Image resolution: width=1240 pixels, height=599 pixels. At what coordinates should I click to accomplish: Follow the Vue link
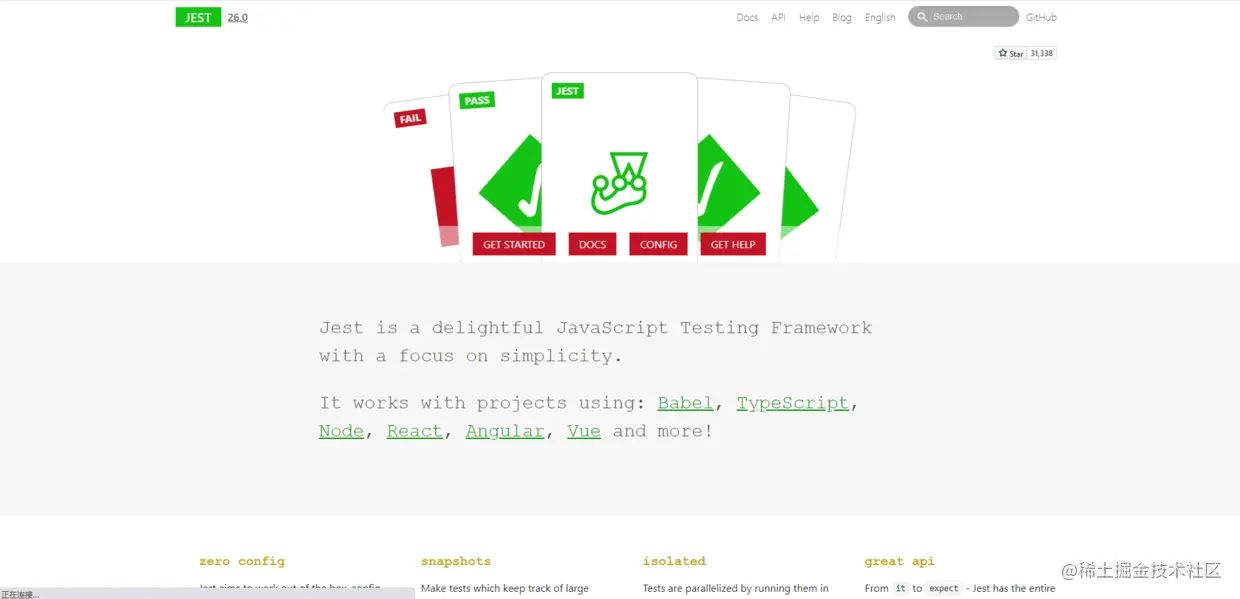coord(584,431)
